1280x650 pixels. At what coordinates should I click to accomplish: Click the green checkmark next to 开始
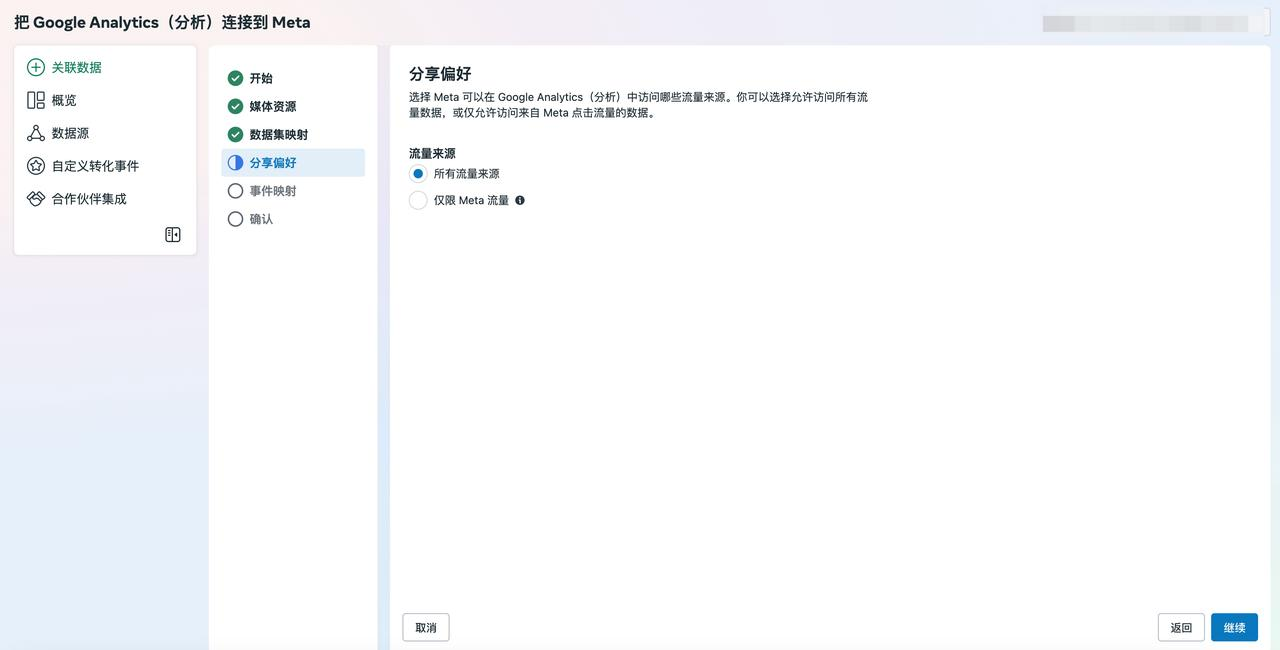tap(235, 78)
